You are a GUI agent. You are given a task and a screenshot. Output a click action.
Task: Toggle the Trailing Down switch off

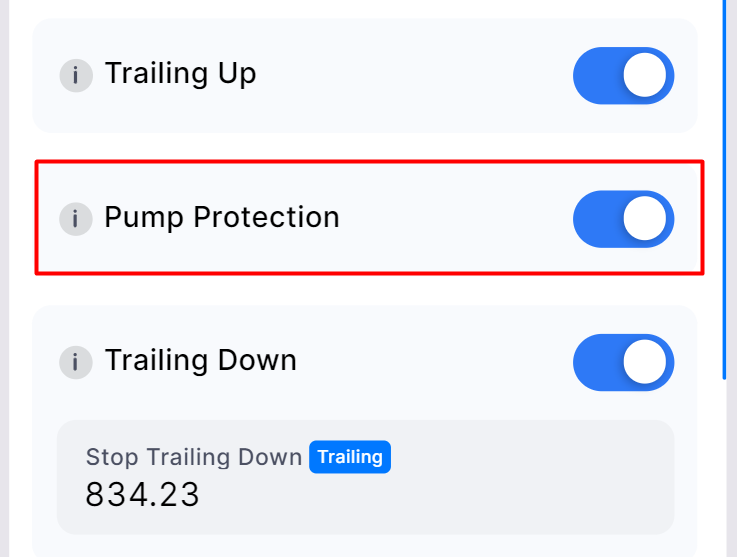(x=623, y=362)
